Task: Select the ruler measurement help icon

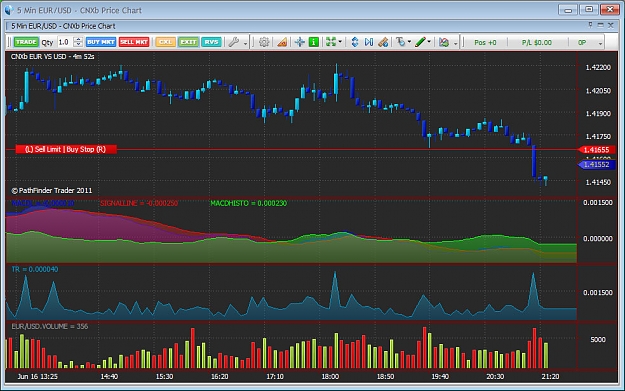Action: tap(383, 42)
